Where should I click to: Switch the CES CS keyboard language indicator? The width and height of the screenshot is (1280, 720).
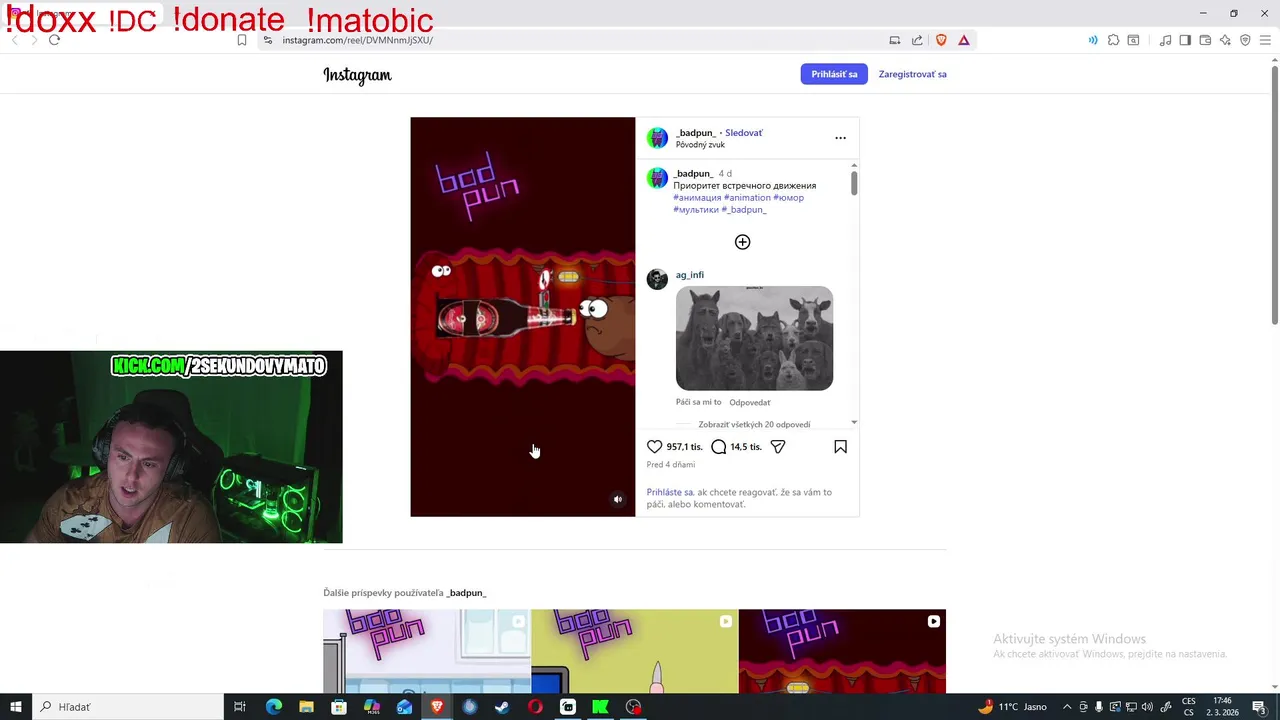coord(1189,707)
